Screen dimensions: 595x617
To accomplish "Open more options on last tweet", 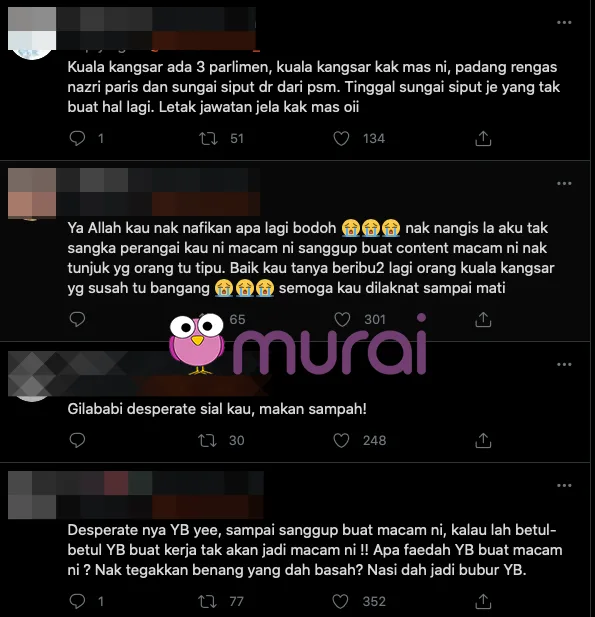I will [564, 486].
